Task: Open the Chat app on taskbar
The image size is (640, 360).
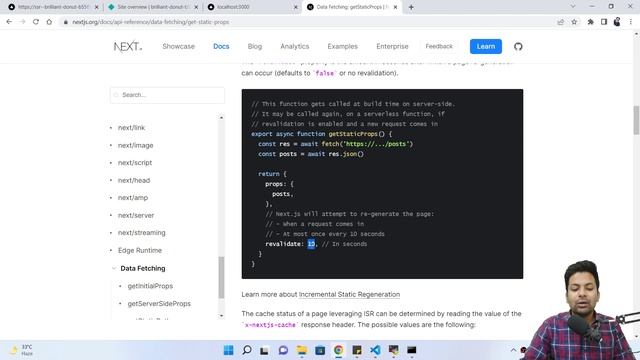Action: tap(283, 350)
